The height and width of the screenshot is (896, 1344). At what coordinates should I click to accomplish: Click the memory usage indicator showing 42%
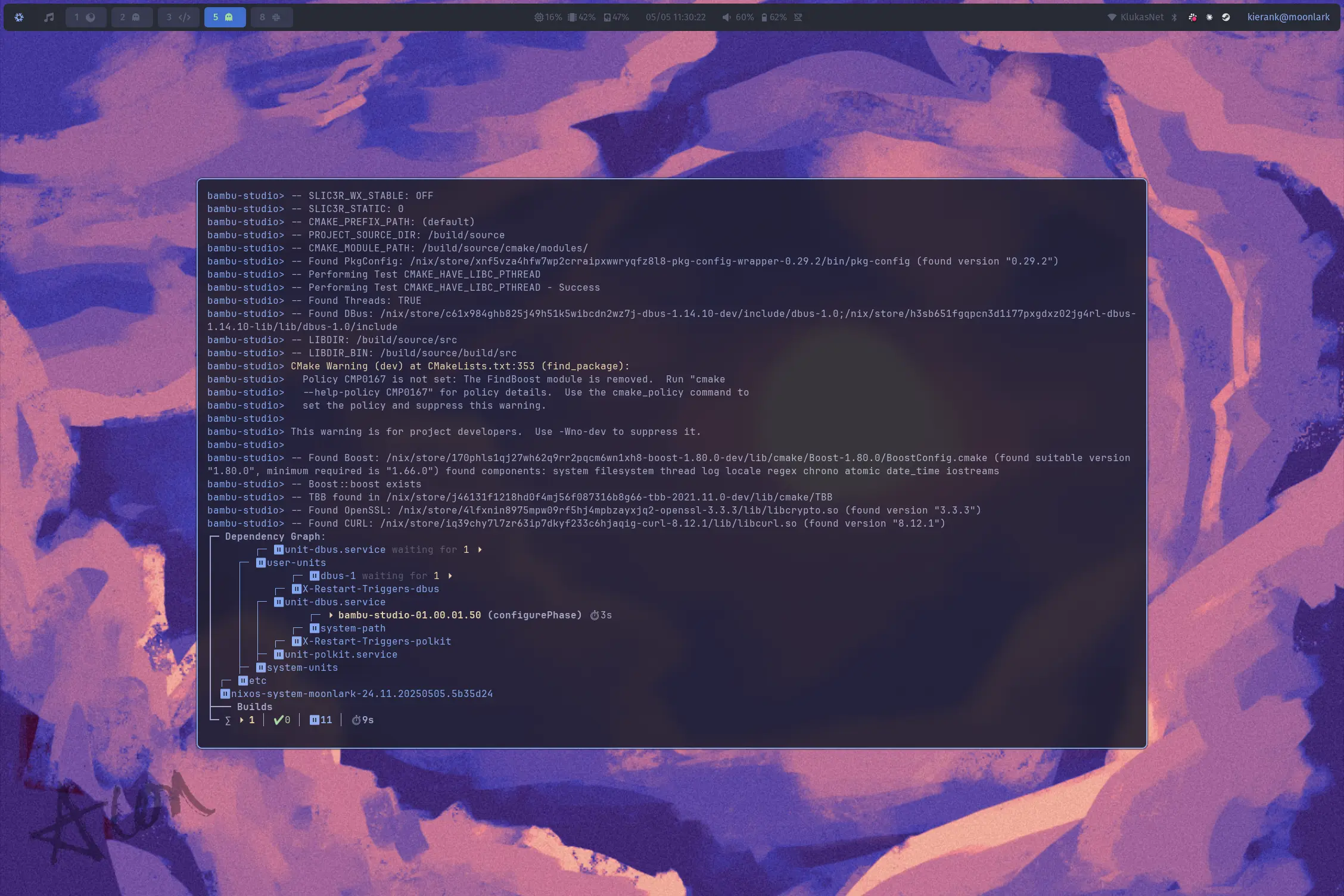coord(581,17)
